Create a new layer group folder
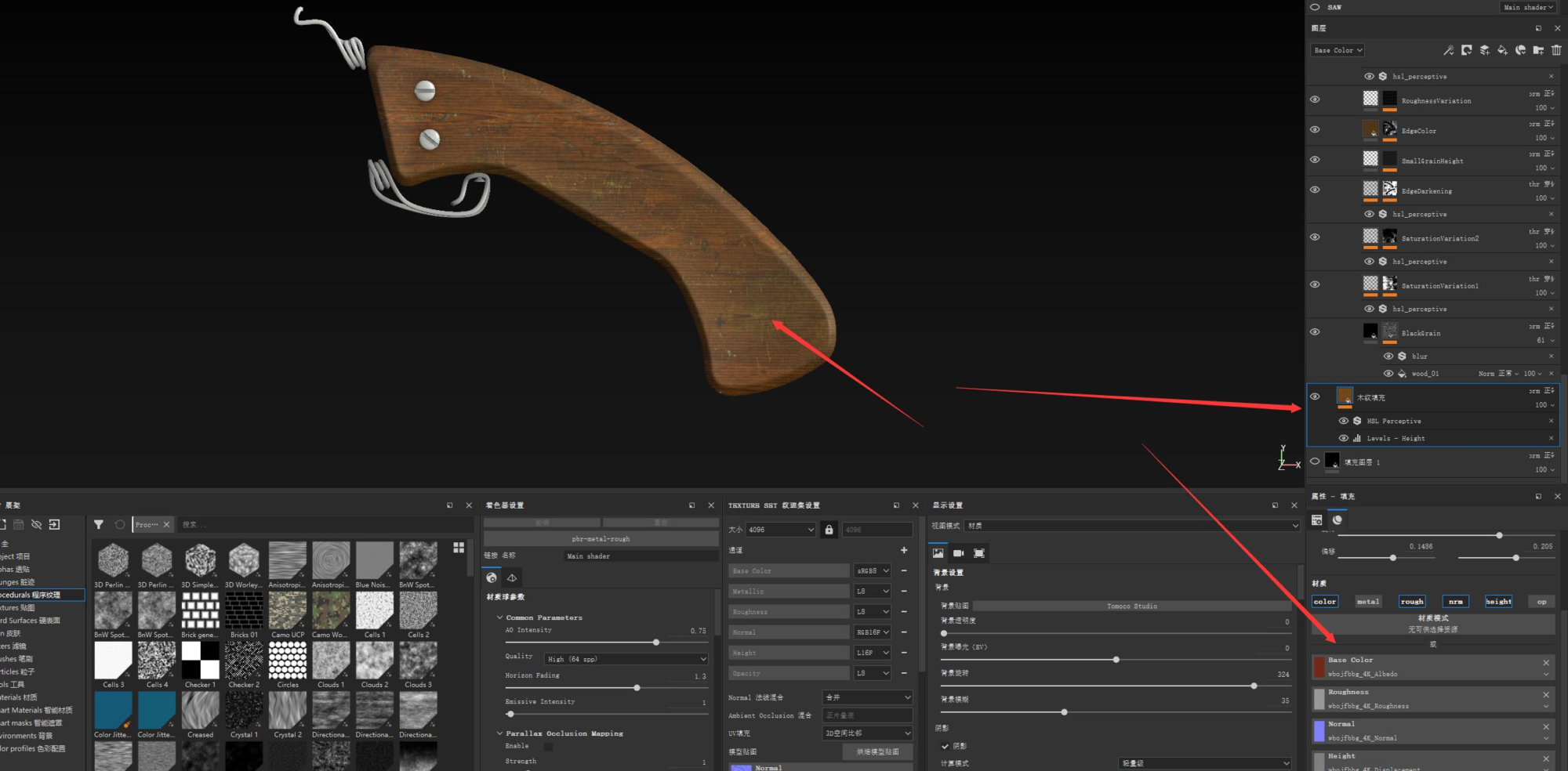1568x771 pixels. [x=1539, y=51]
